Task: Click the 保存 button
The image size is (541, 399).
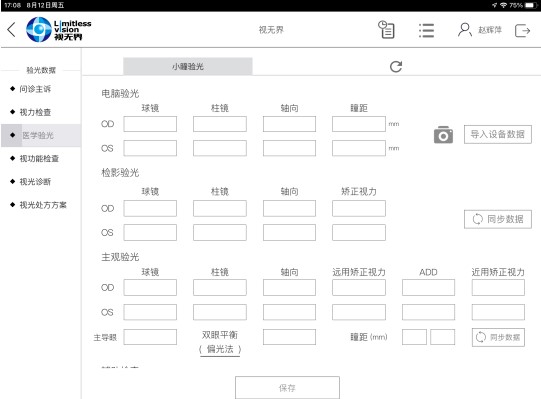Action: click(x=287, y=388)
